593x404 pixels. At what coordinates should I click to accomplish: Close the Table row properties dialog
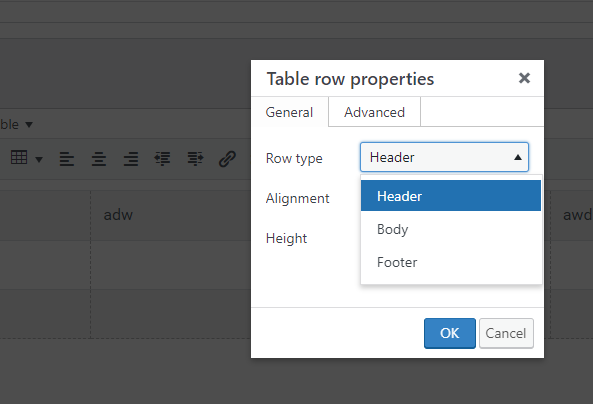pyautogui.click(x=524, y=78)
